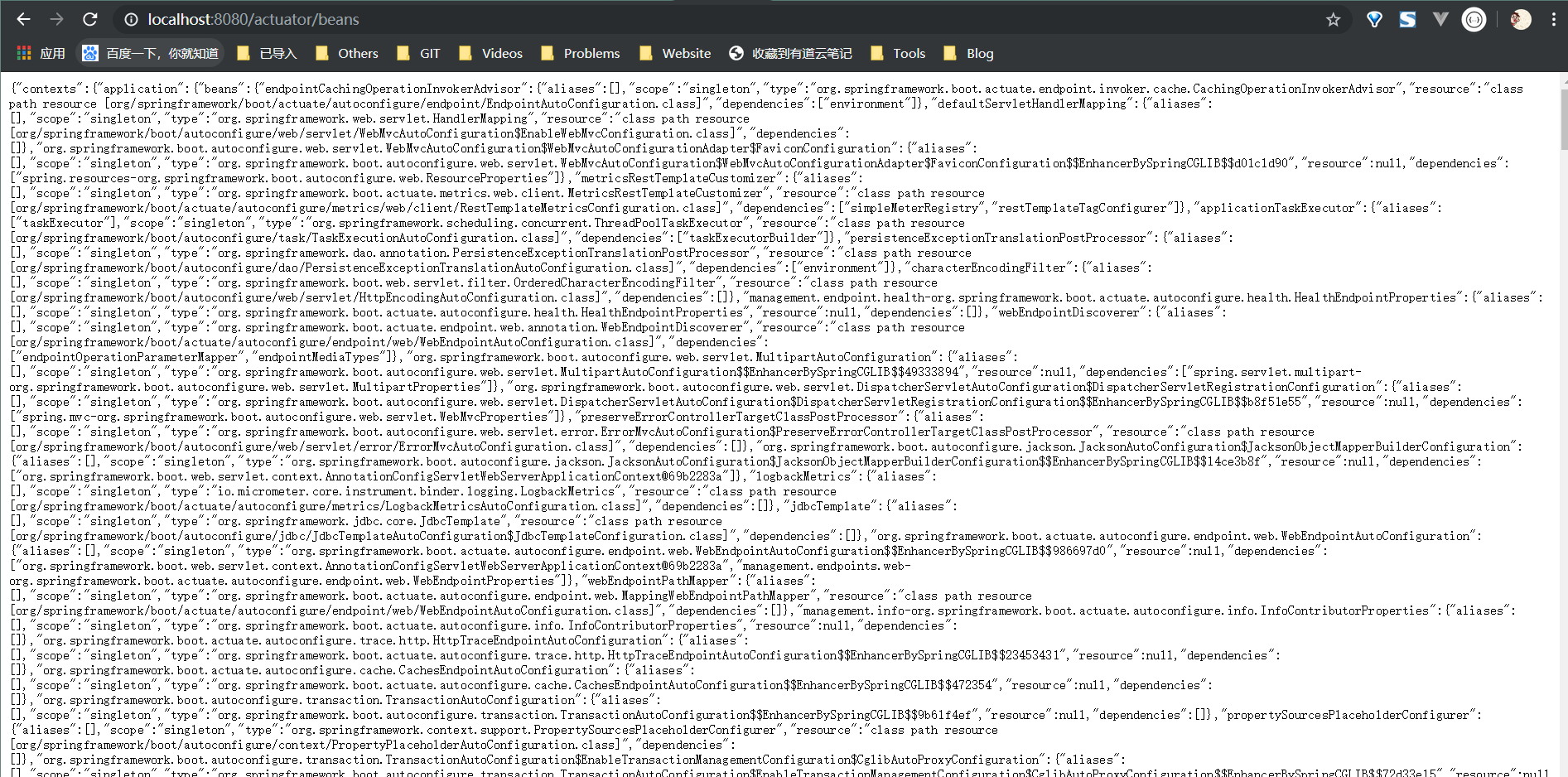Viewport: 1568px width, 777px height.
Task: Open the 百度一下,你就知道 bookmark
Action: pos(151,53)
